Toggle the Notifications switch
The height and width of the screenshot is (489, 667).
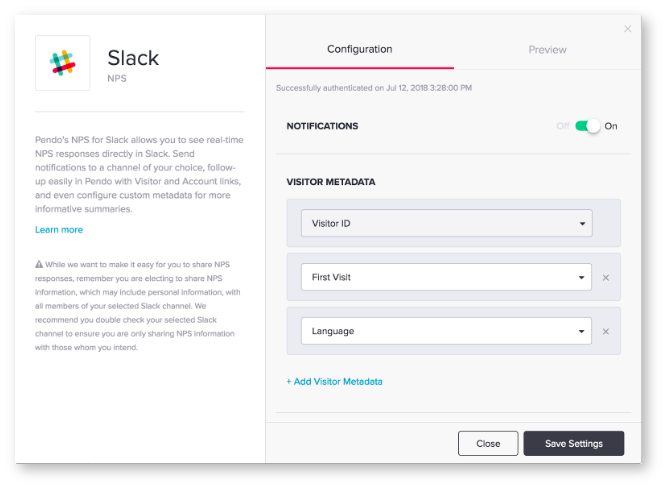click(x=587, y=126)
